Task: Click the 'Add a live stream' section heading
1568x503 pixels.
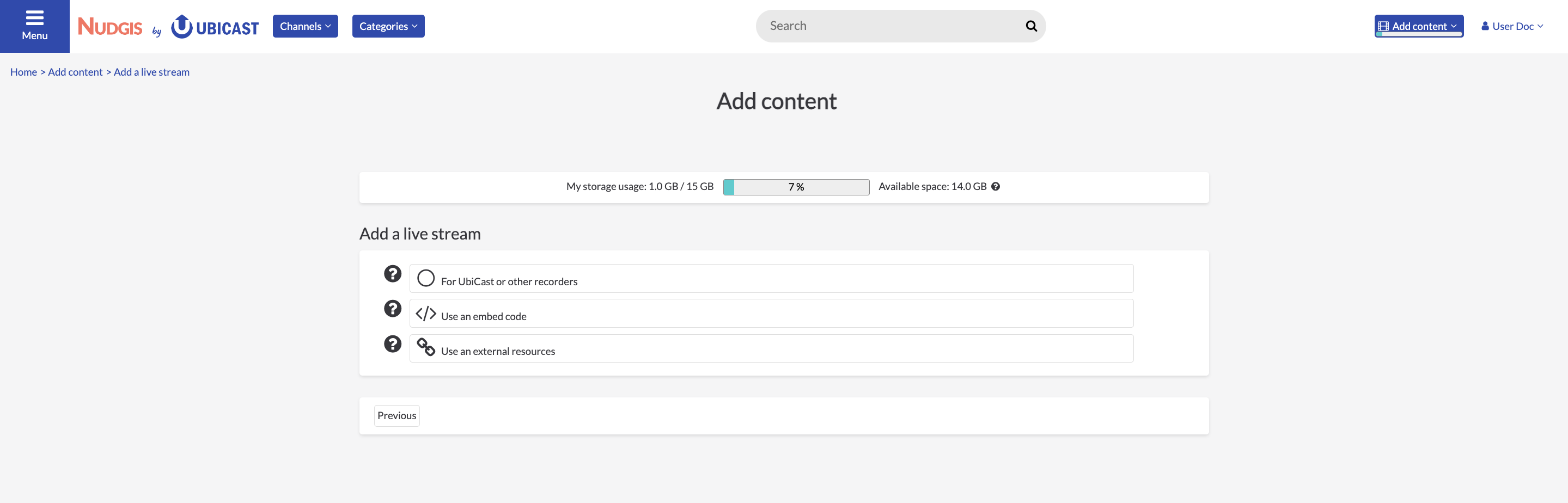Action: [x=420, y=234]
